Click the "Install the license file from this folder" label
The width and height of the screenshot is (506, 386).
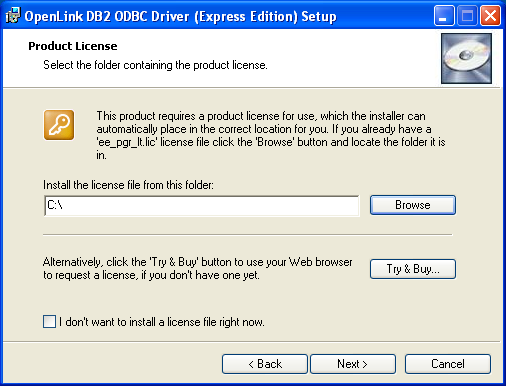click(128, 185)
